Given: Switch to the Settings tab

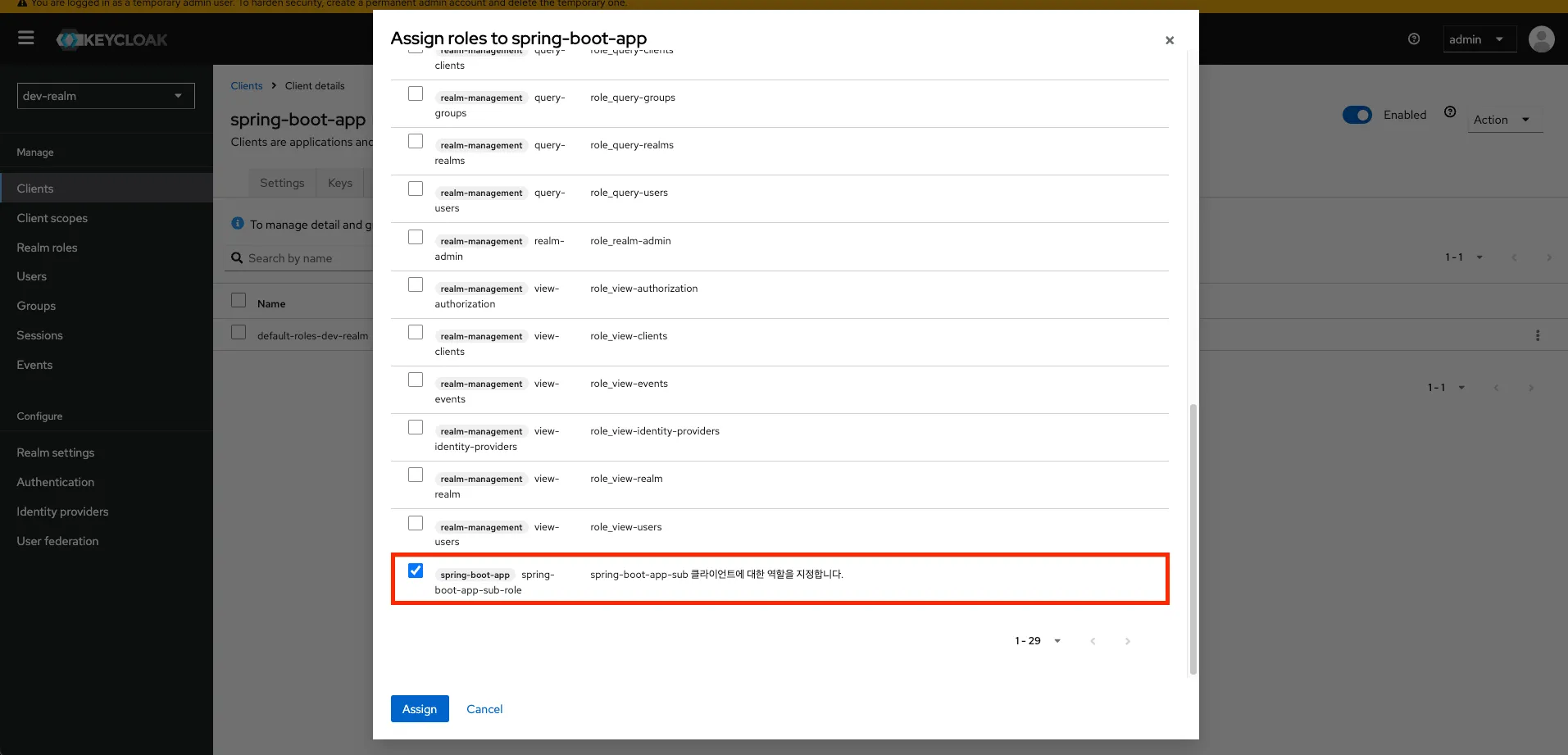Looking at the screenshot, I should coord(282,183).
